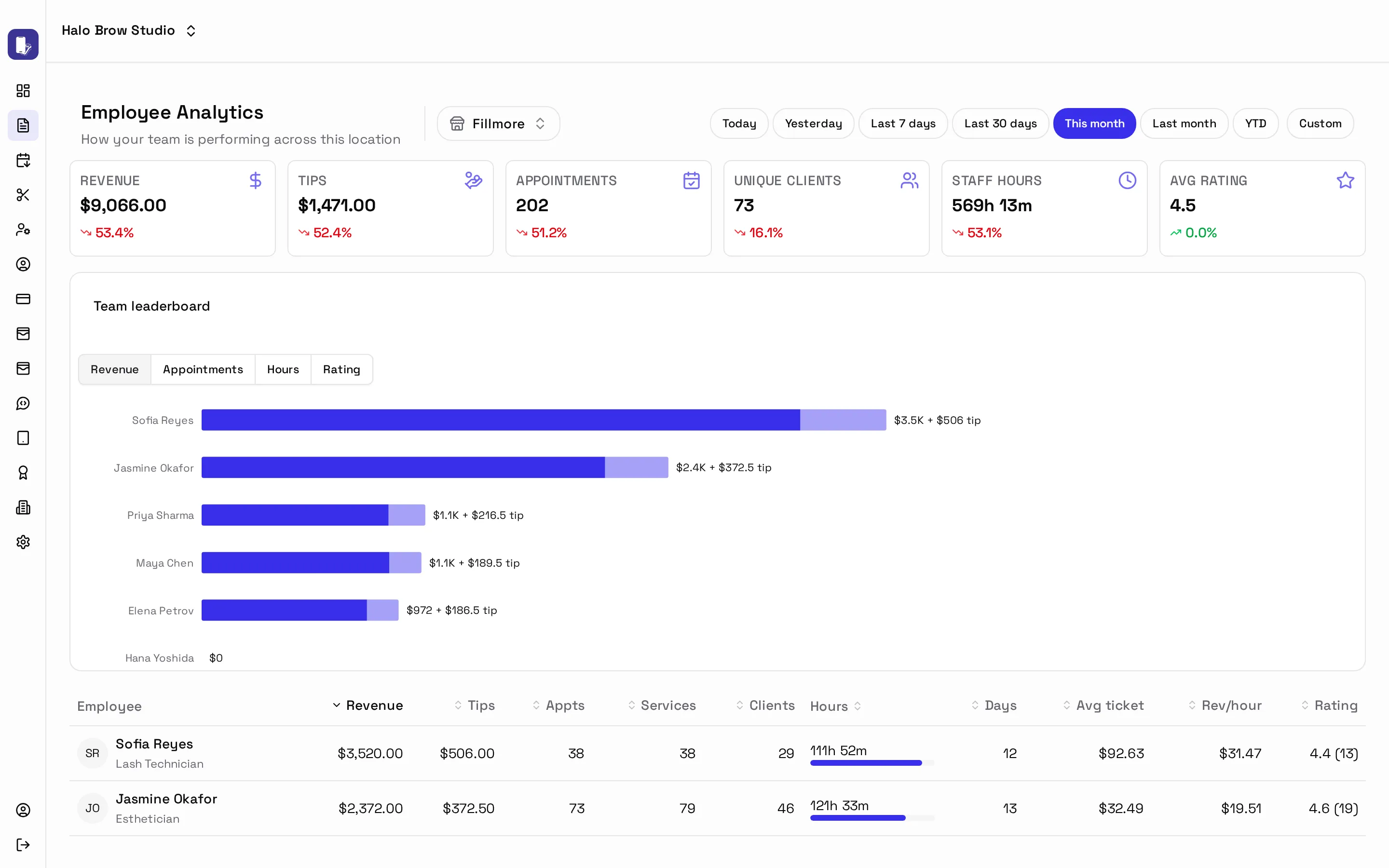Open the chat message icon in sidebar

coord(23,403)
